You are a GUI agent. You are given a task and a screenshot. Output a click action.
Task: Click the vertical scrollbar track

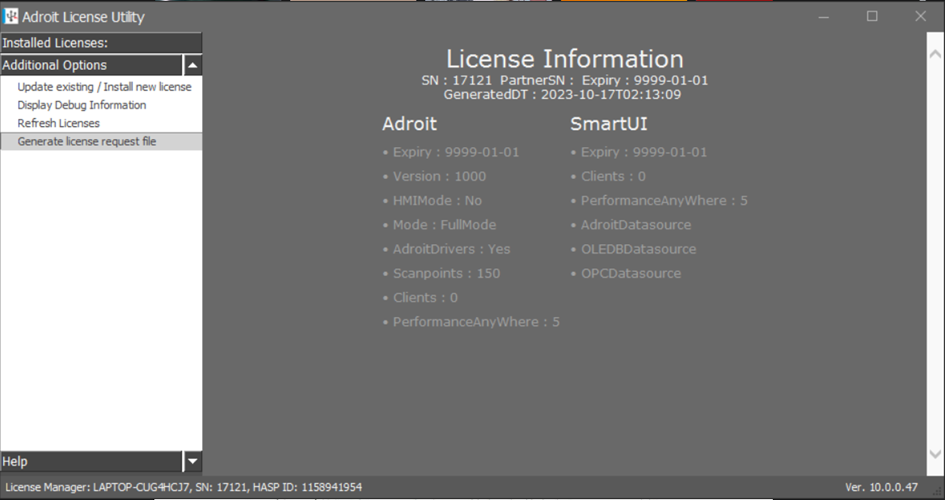click(x=935, y=254)
